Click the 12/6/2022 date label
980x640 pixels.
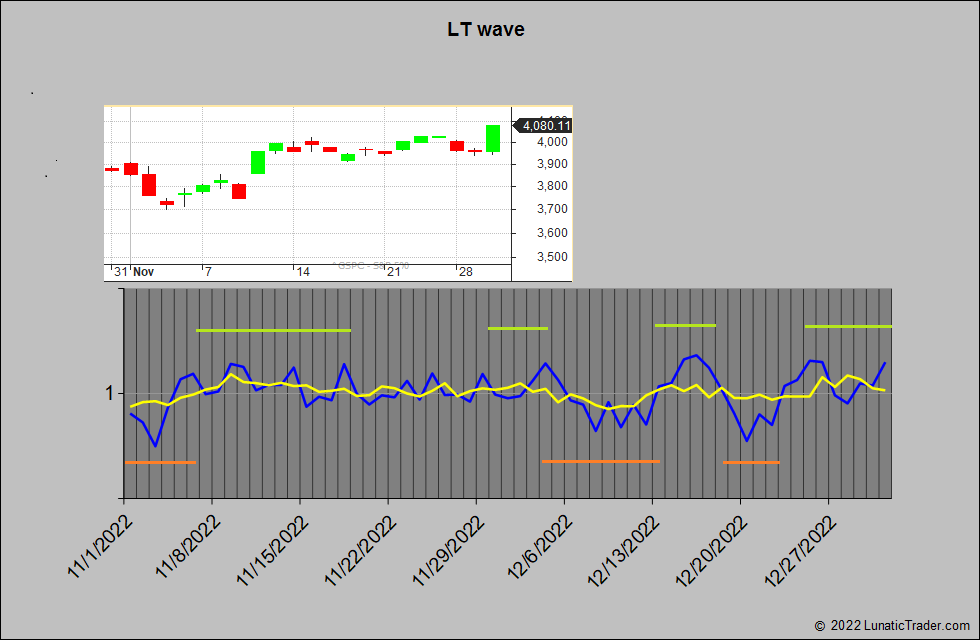coord(540,546)
